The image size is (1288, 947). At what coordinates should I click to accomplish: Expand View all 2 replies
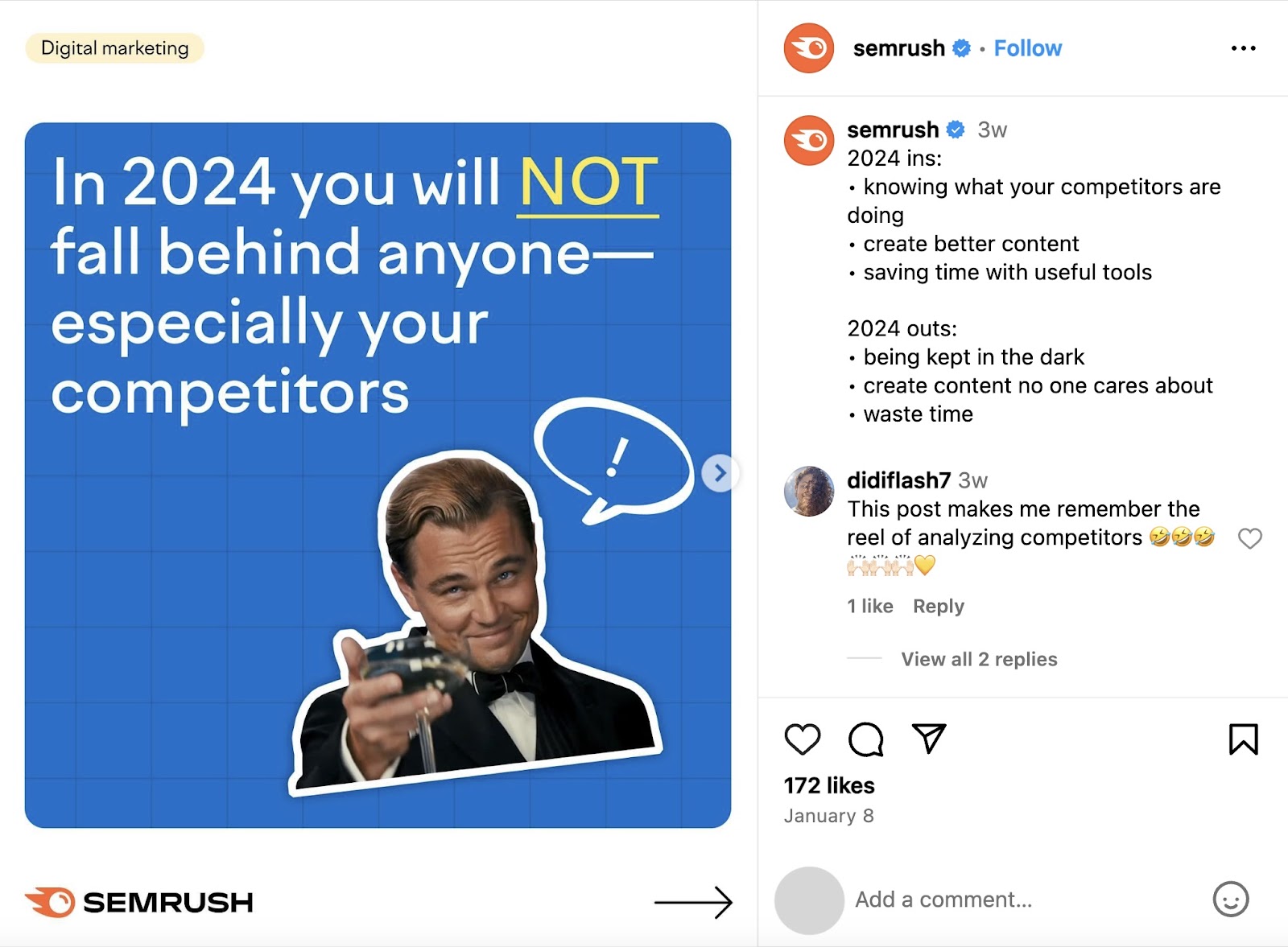(x=979, y=659)
